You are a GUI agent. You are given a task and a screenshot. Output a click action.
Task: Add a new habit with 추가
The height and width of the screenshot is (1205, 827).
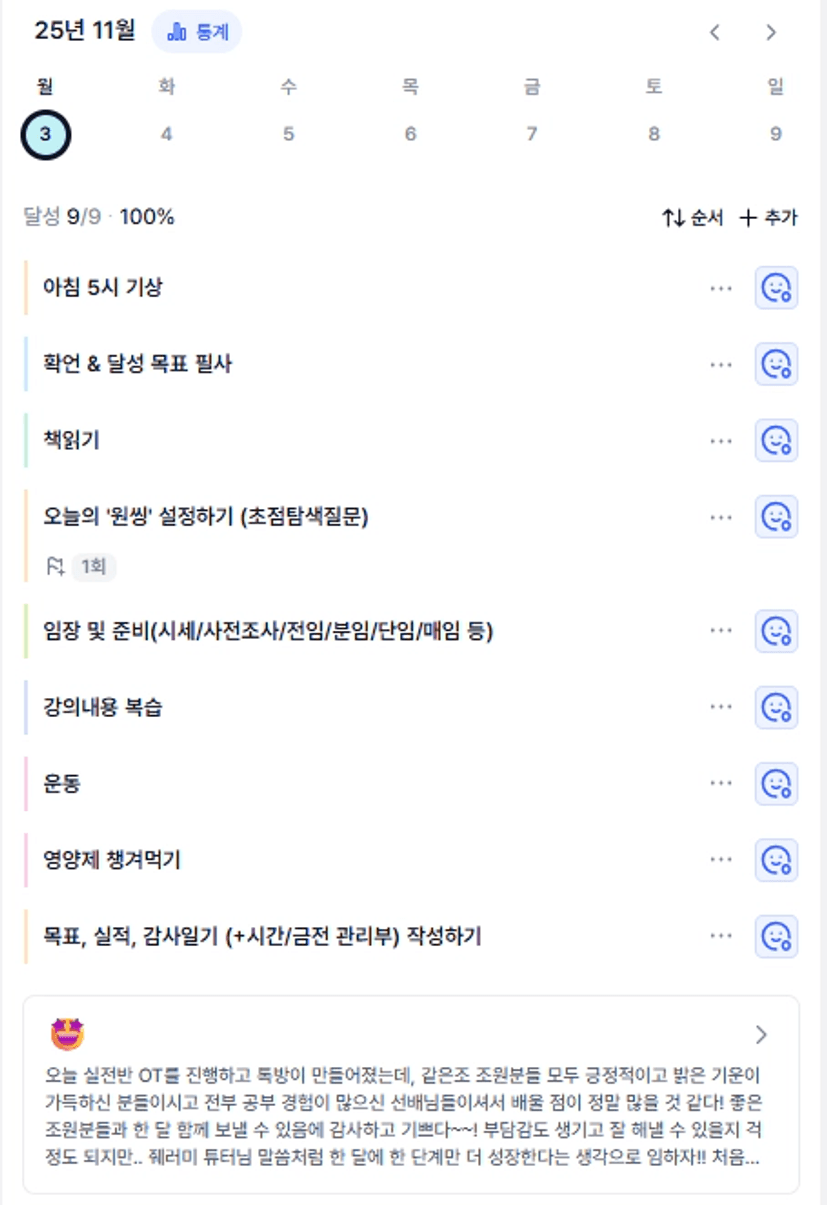[x=768, y=217]
